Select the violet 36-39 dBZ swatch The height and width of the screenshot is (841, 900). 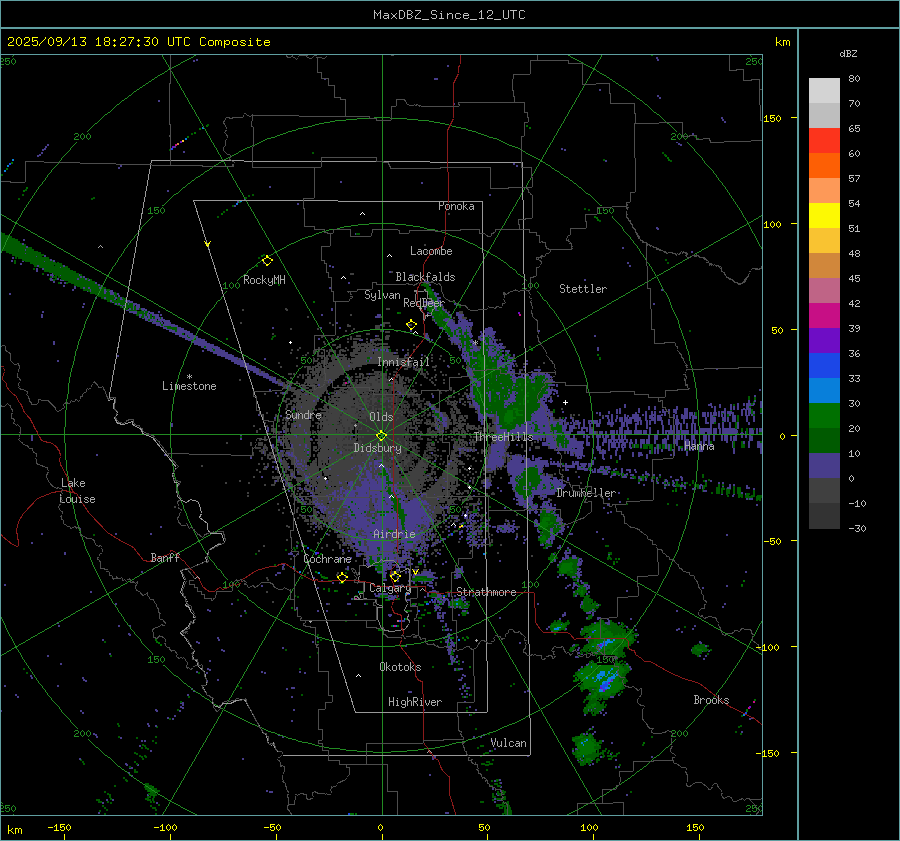(x=824, y=340)
